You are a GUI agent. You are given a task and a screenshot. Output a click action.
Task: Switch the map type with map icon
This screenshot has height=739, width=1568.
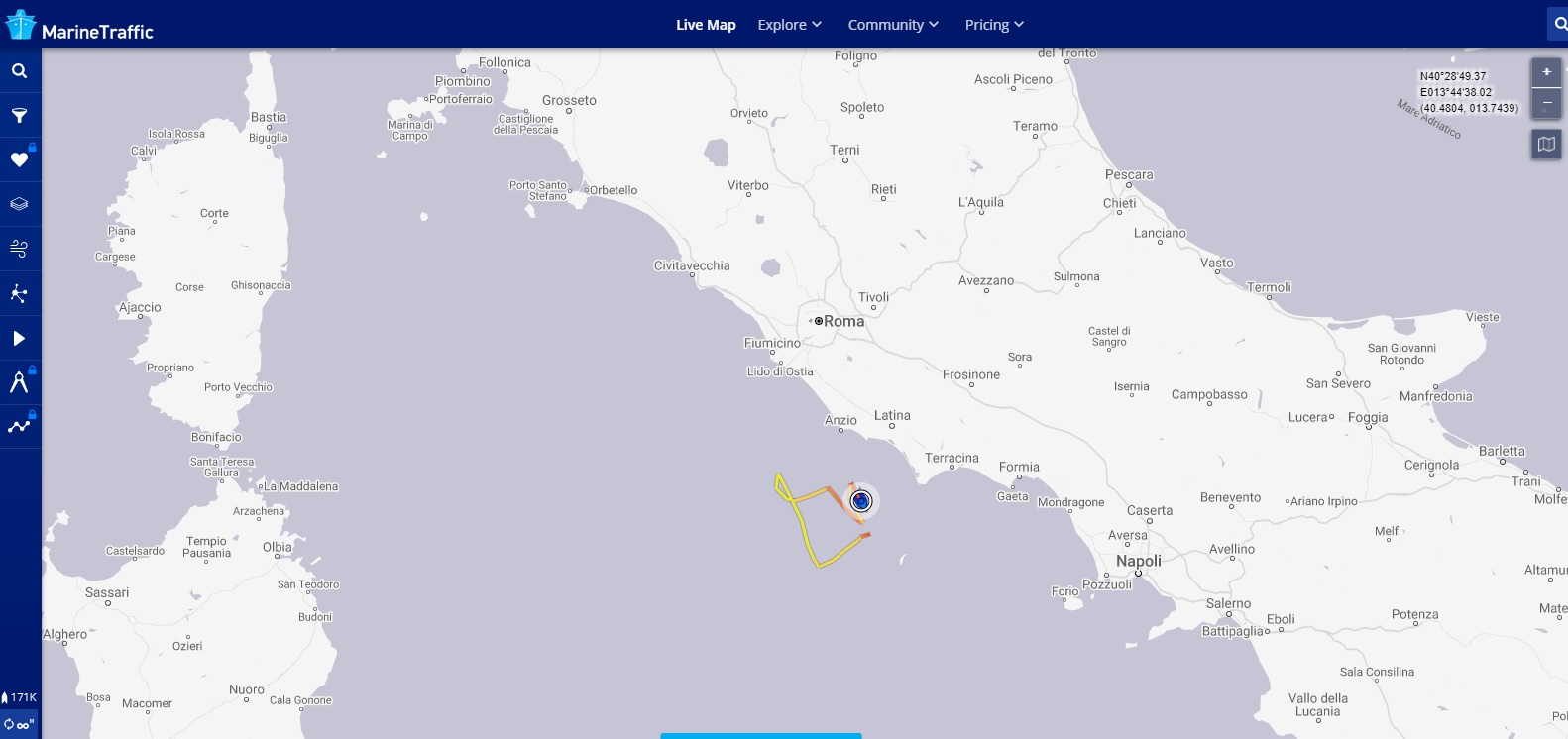pyautogui.click(x=1546, y=145)
